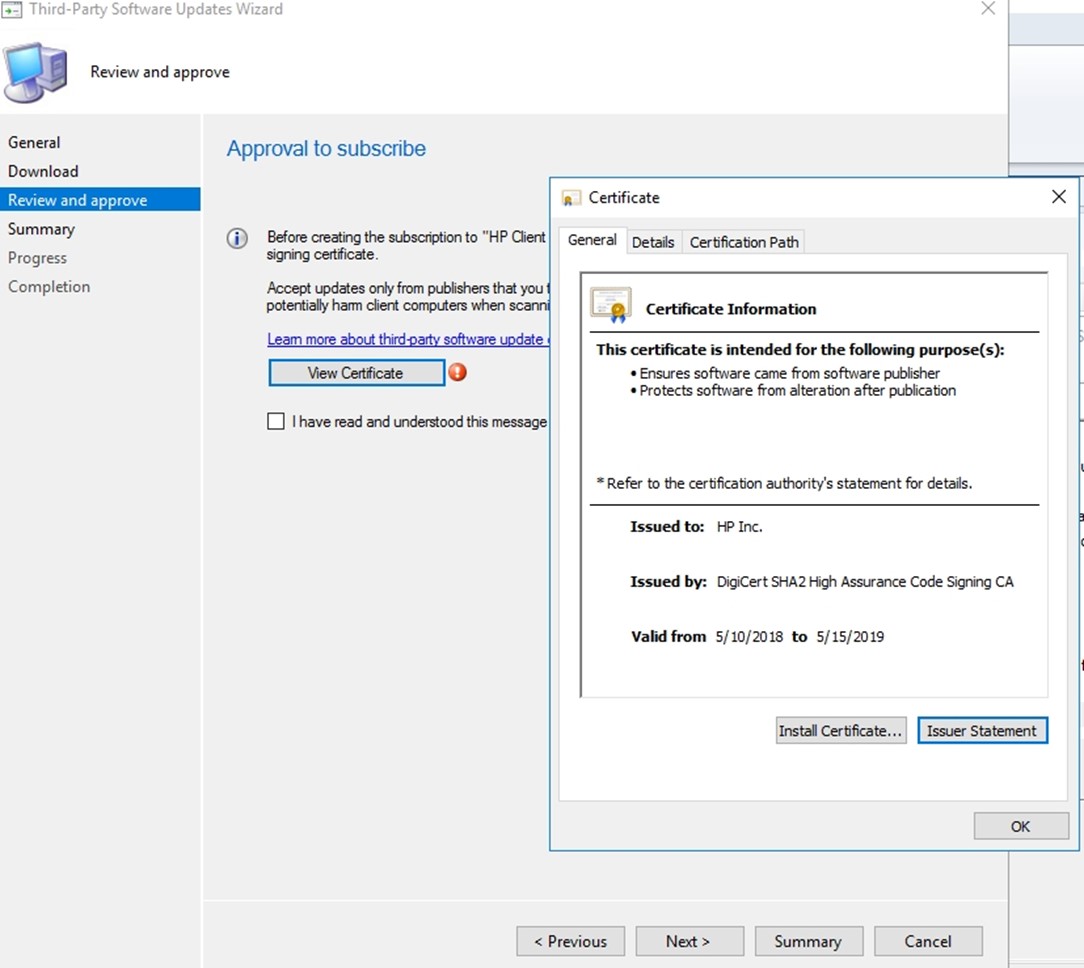This screenshot has width=1084, height=968.
Task: Open the Certification Path tab
Action: [744, 242]
